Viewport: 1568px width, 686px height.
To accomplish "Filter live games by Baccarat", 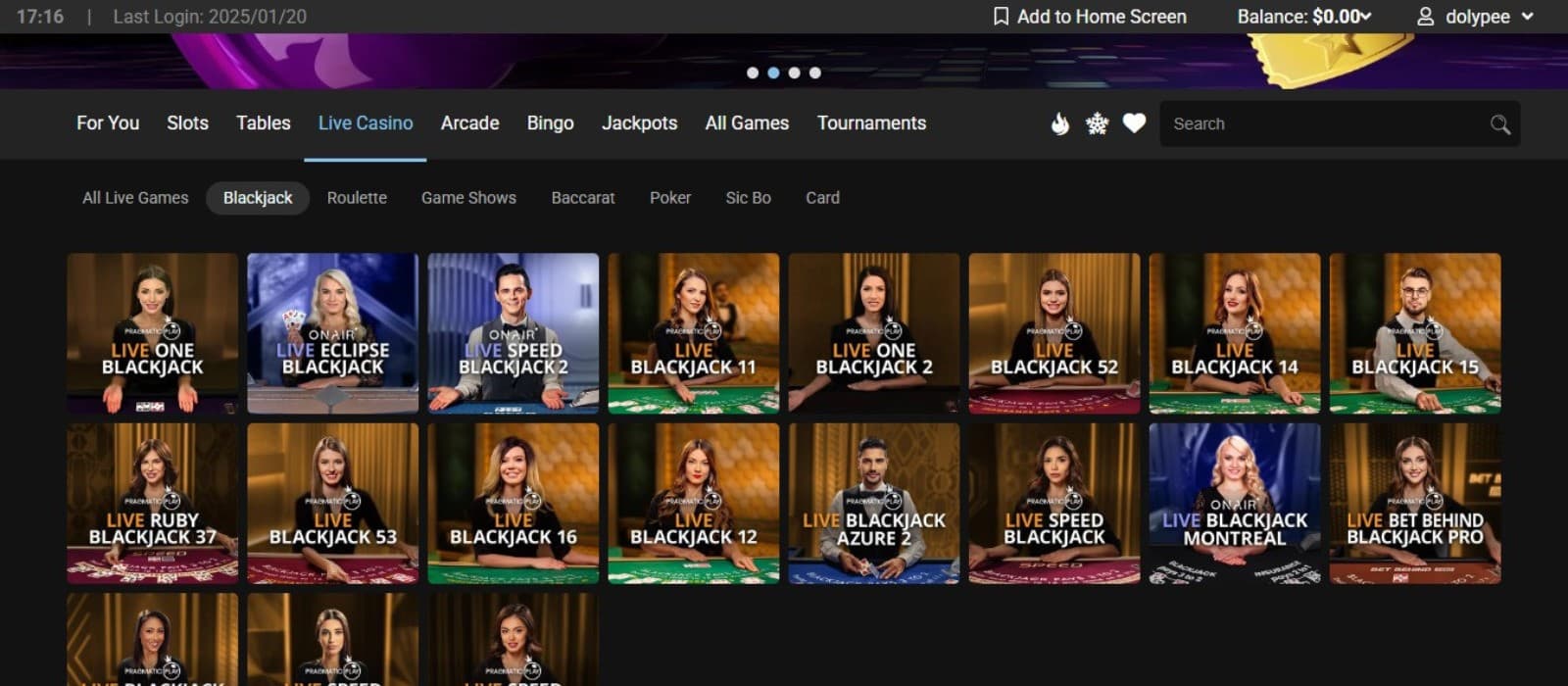I will pos(583,198).
